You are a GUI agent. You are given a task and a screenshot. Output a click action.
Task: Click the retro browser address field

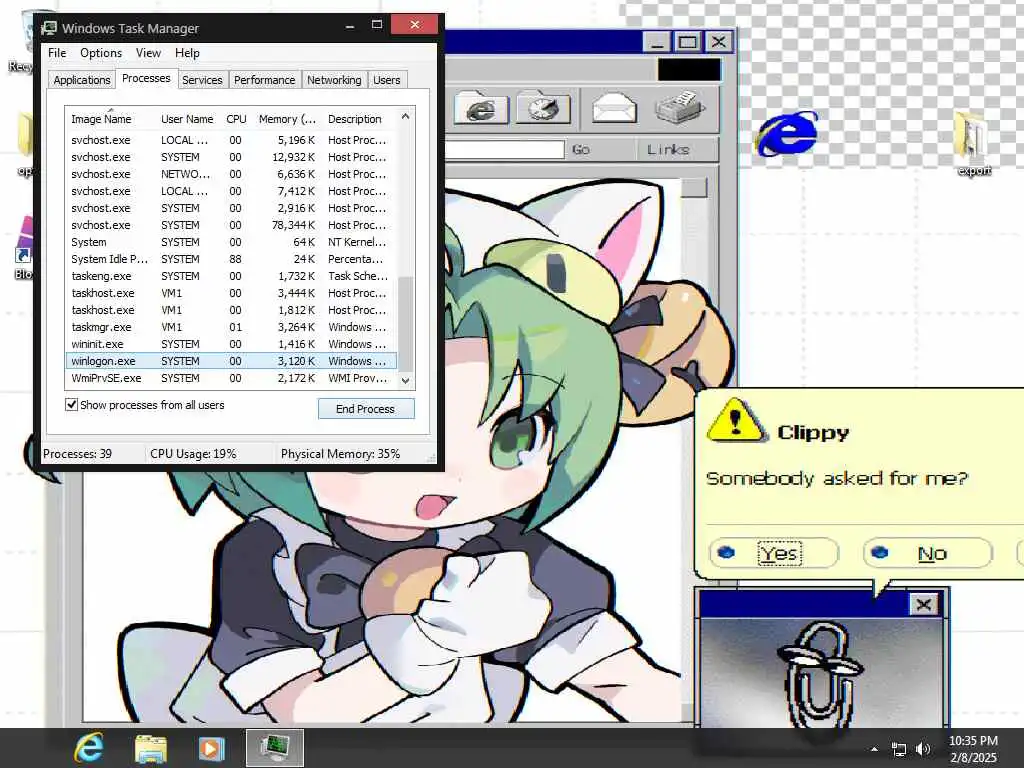pos(505,150)
